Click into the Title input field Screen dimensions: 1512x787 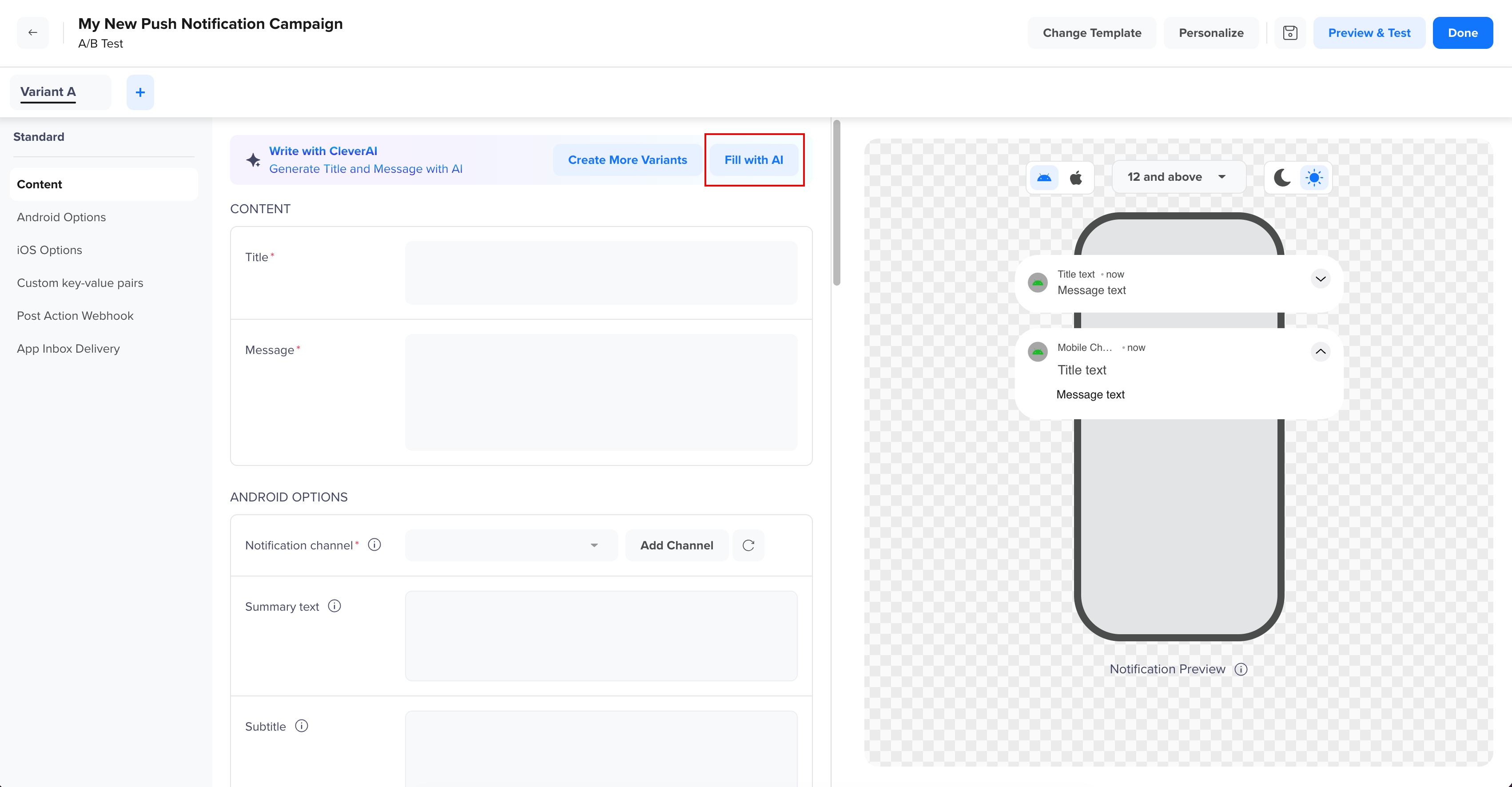(601, 272)
